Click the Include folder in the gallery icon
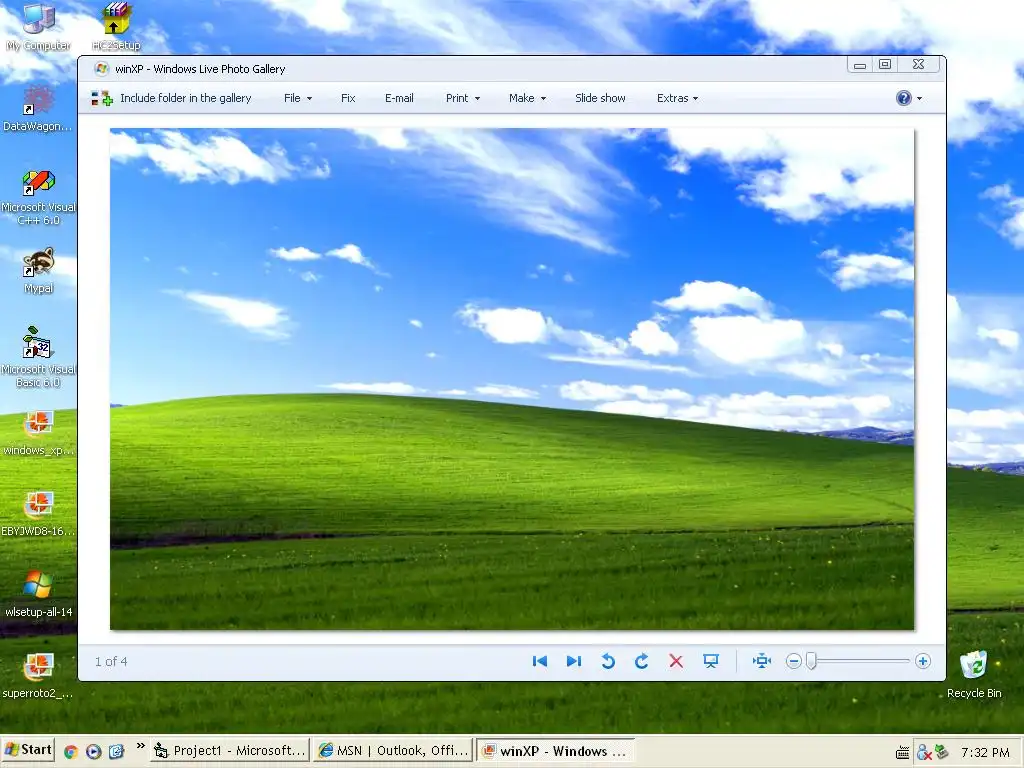 tap(102, 99)
